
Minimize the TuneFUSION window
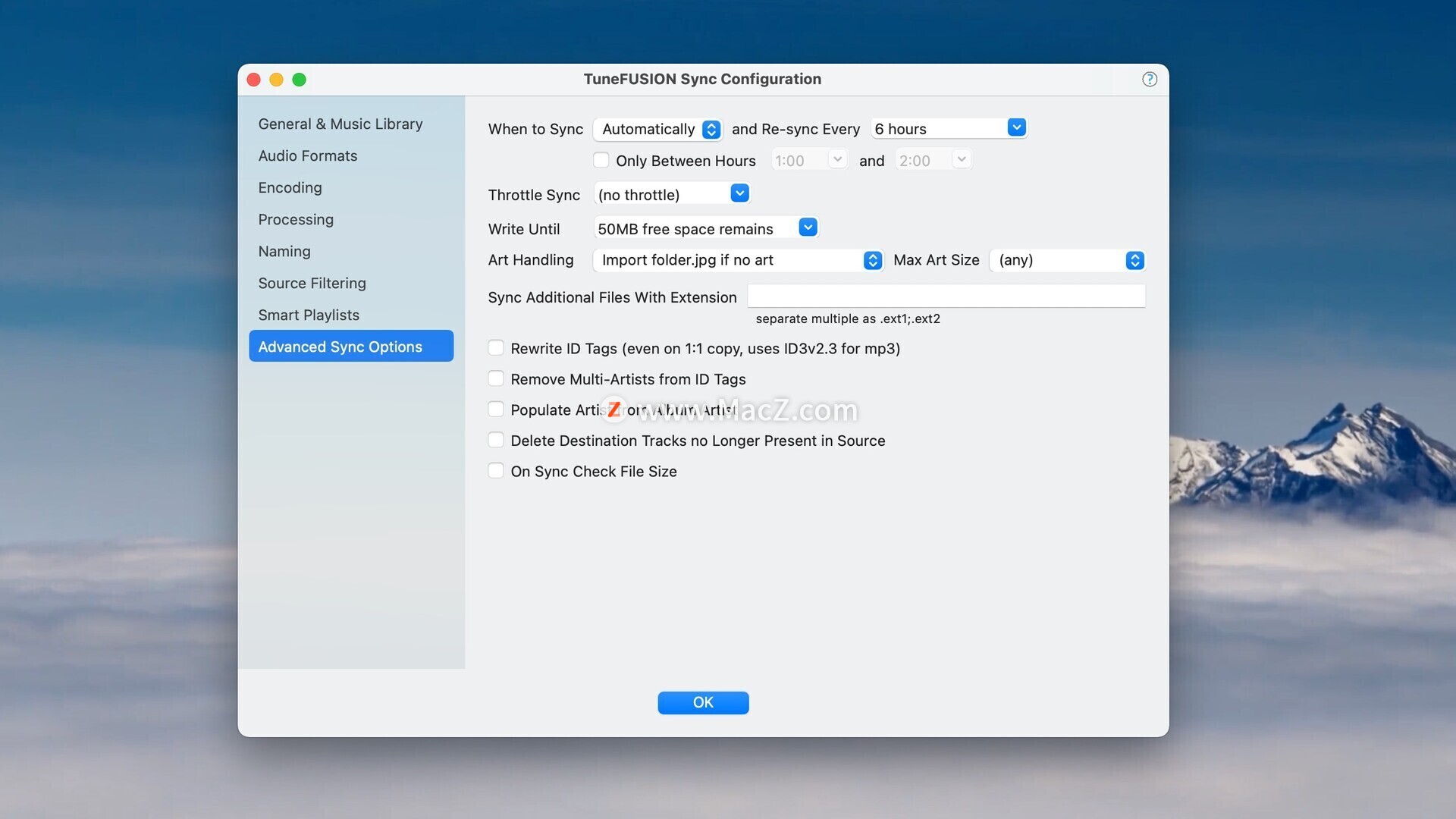(277, 80)
